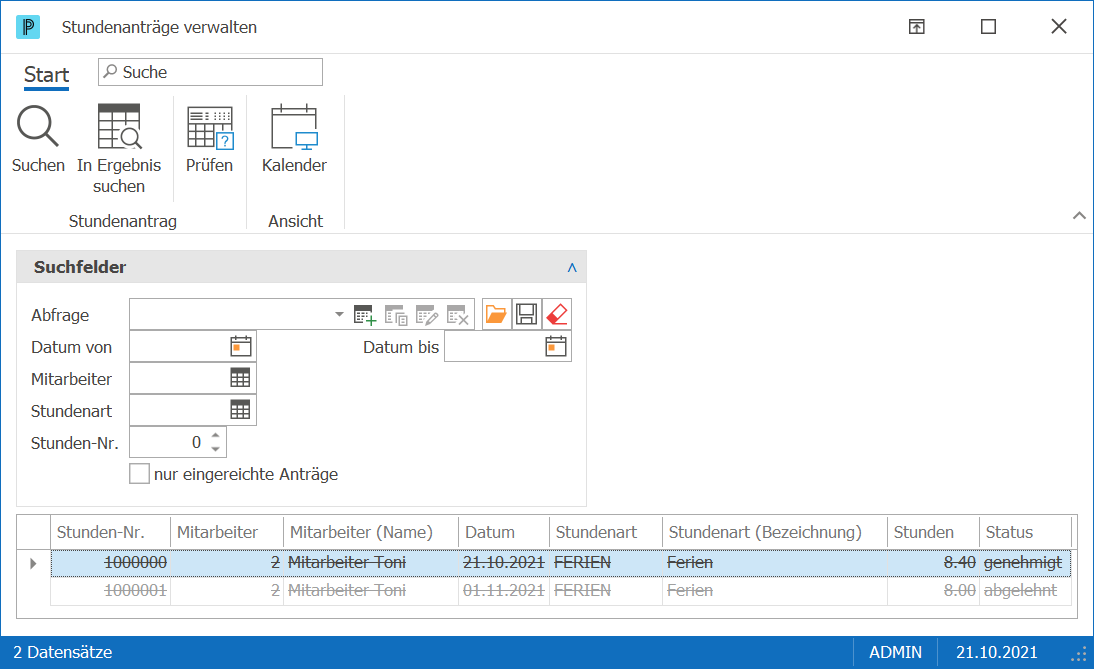The image size is (1094, 669).
Task: Click In Ergebnis suchen icon
Action: tap(119, 126)
